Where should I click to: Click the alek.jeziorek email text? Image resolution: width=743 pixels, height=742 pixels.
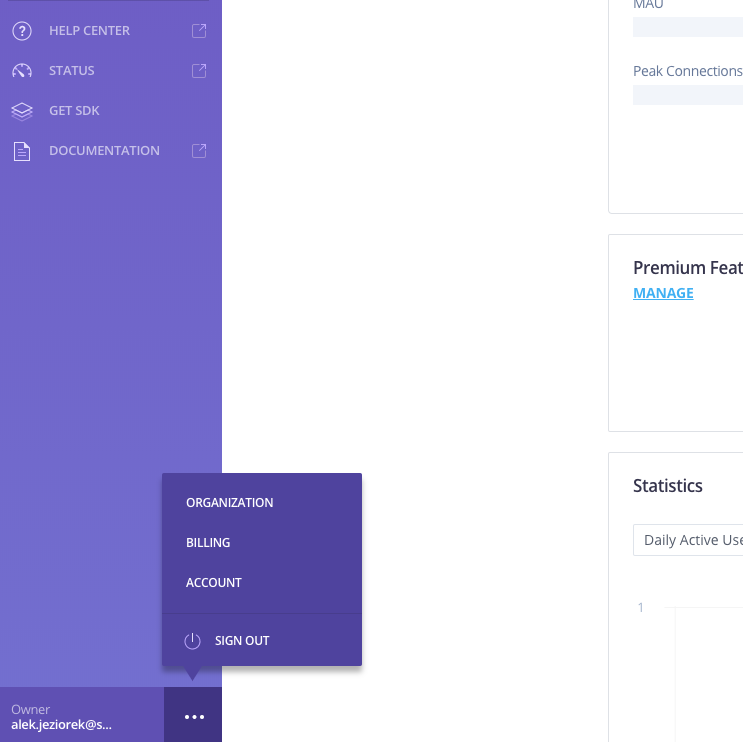62,724
